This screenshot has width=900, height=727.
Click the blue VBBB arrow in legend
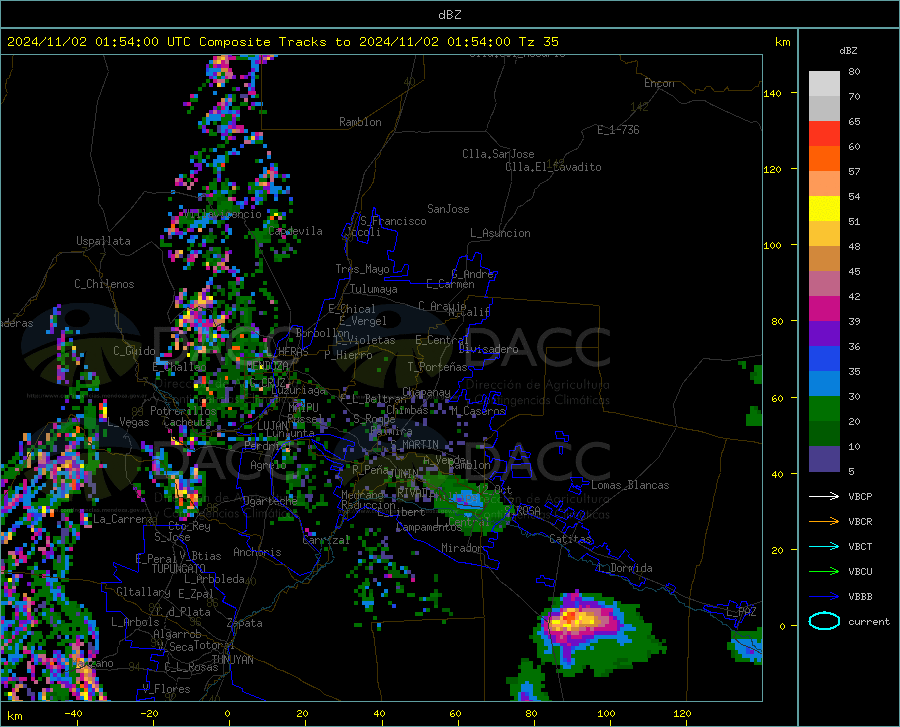824,597
